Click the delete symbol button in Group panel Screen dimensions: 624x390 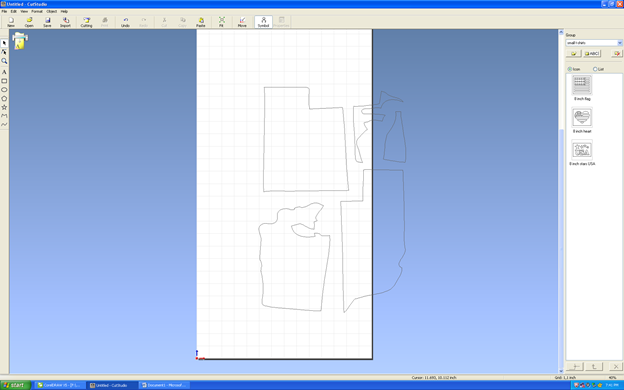tap(616, 53)
